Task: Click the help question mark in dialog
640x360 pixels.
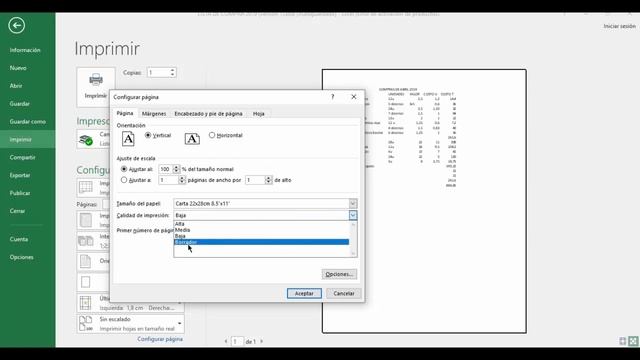Action: click(333, 97)
